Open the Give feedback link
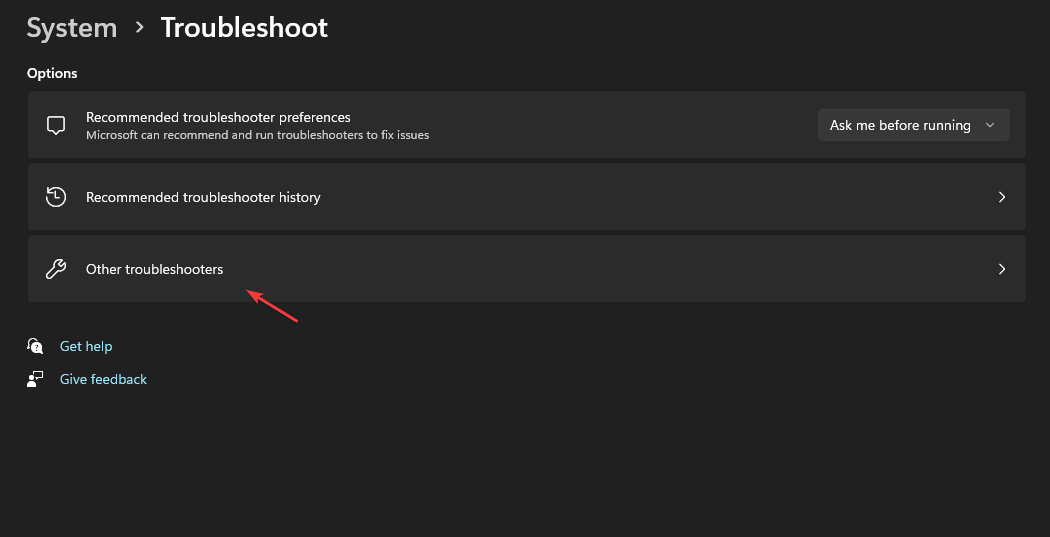Viewport: 1050px width, 537px height. tap(103, 379)
